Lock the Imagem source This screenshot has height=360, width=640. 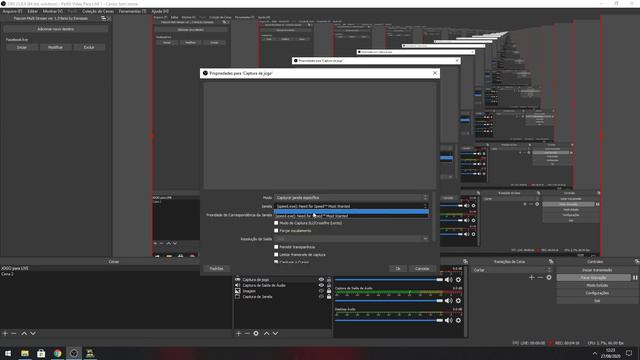329,291
